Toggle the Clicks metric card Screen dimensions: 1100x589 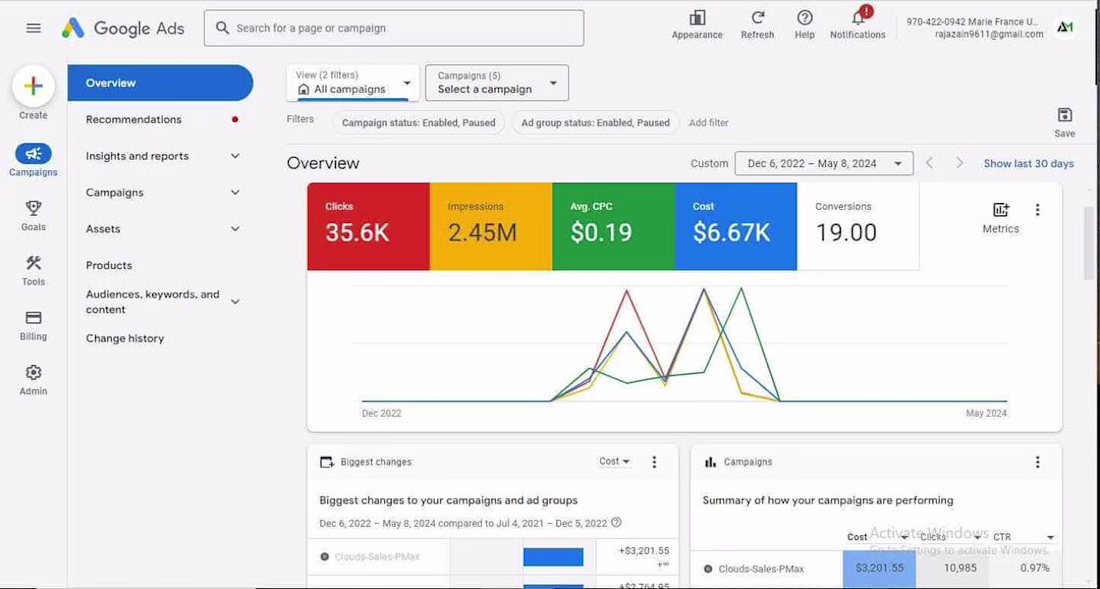pyautogui.click(x=368, y=226)
